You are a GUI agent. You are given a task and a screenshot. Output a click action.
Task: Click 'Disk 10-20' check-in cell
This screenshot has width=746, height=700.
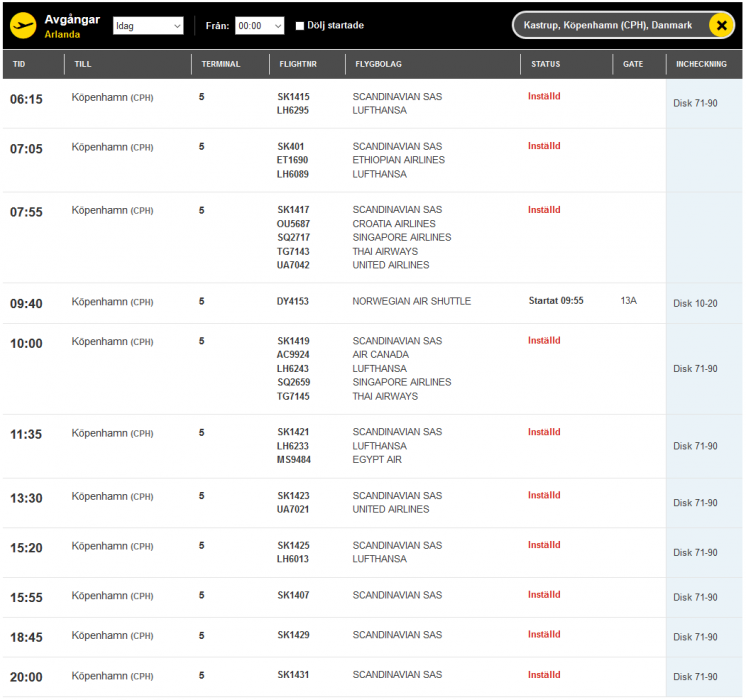tap(695, 303)
